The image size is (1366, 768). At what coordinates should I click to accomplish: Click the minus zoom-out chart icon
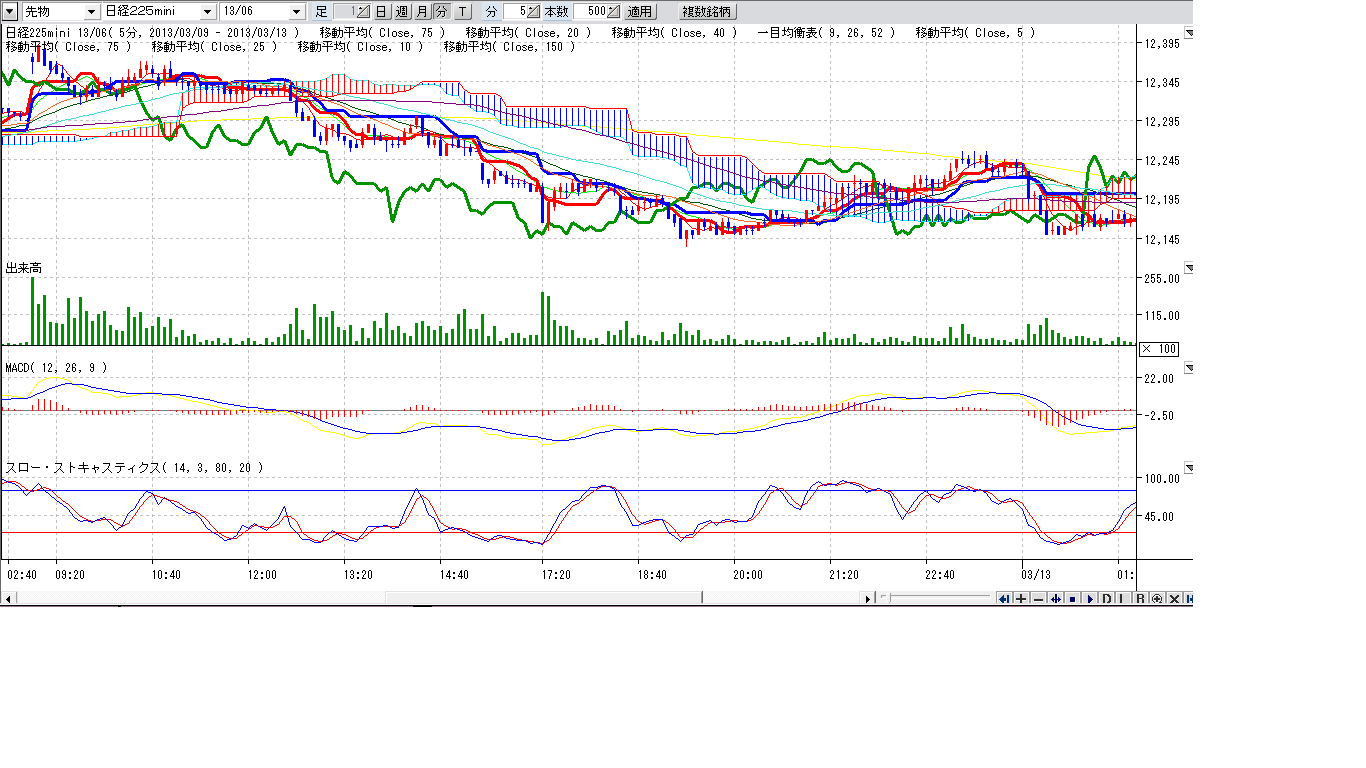pos(1038,599)
